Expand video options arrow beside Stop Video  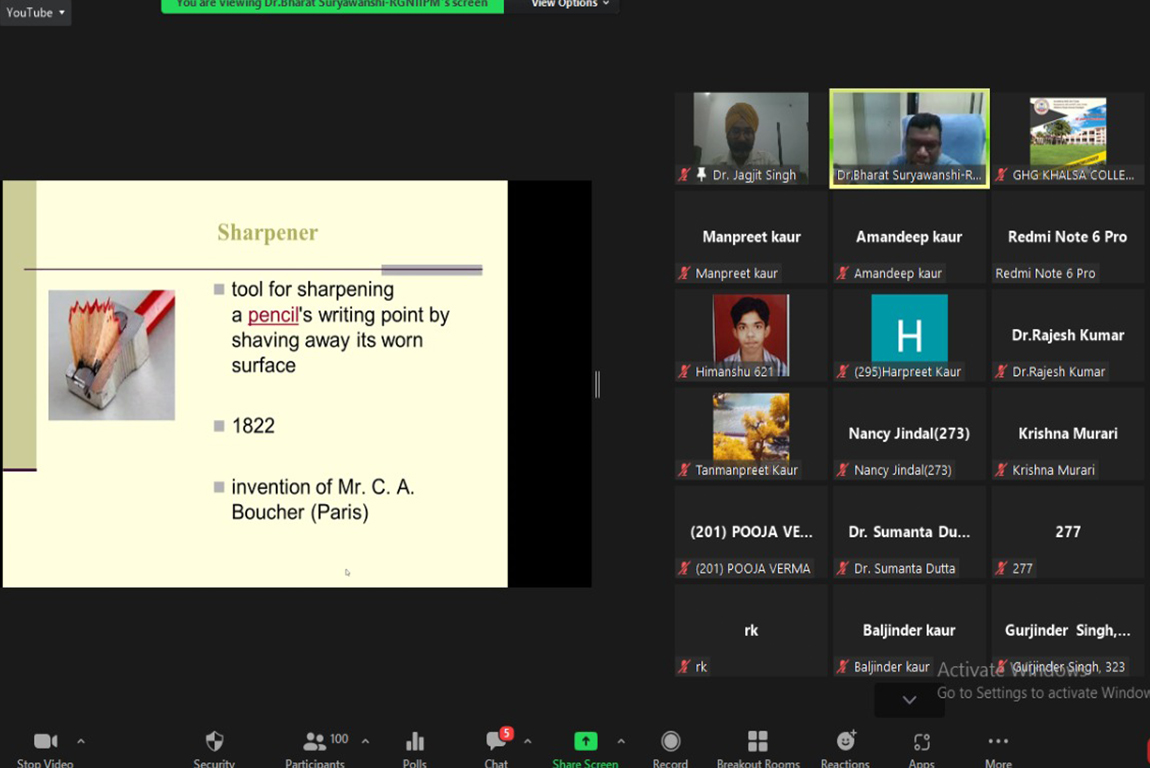click(x=81, y=741)
